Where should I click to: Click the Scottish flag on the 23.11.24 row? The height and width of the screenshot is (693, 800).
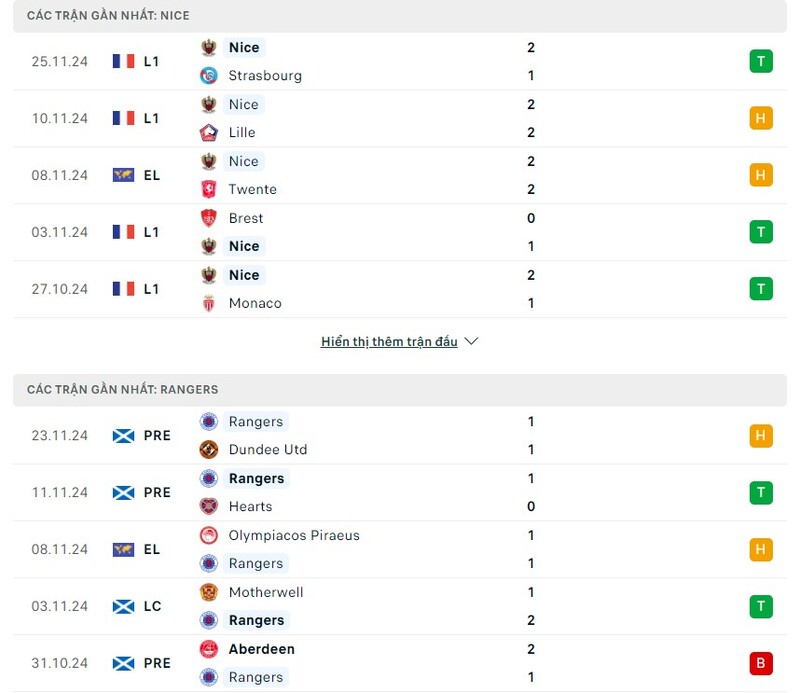click(x=124, y=436)
